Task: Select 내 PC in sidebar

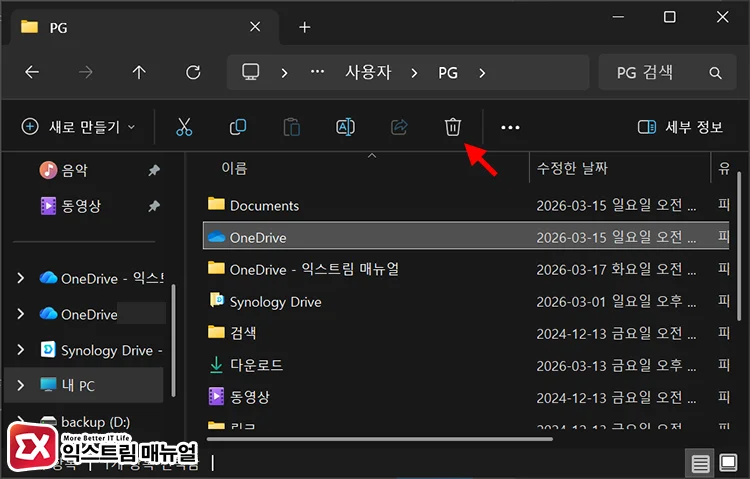Action: (x=67, y=385)
